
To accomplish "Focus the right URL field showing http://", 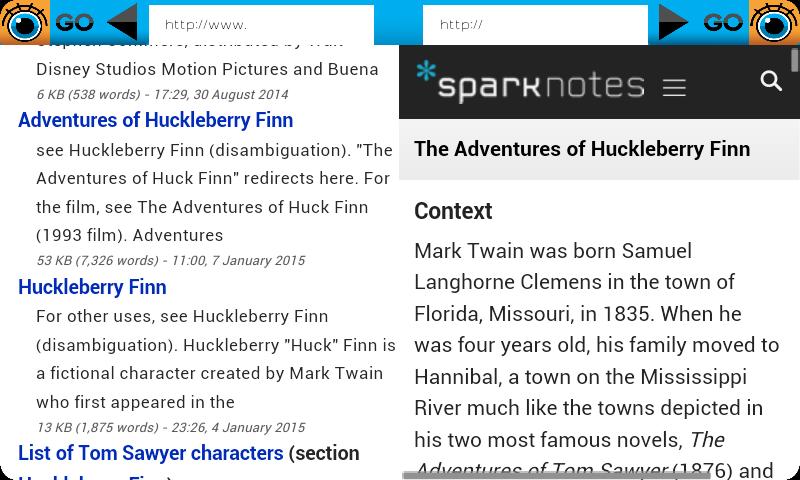I will (534, 24).
